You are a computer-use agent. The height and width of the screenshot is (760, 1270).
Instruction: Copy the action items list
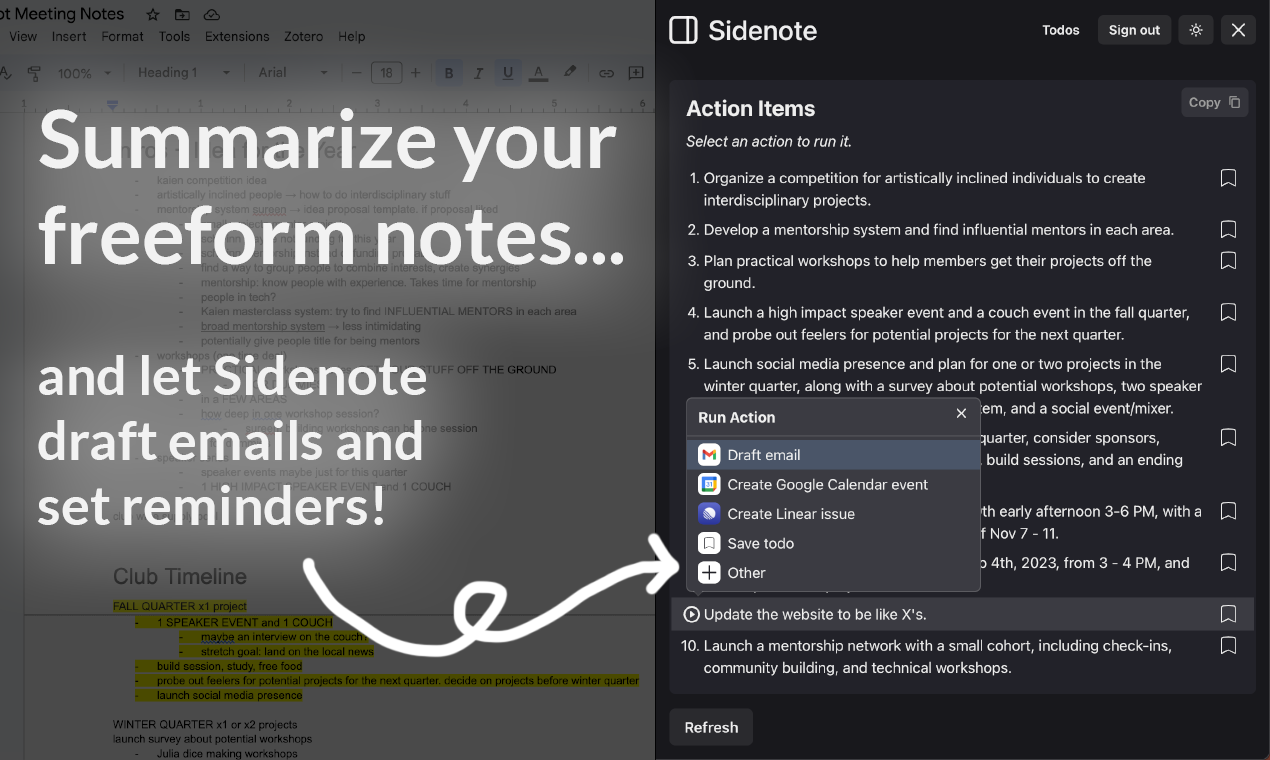1214,102
